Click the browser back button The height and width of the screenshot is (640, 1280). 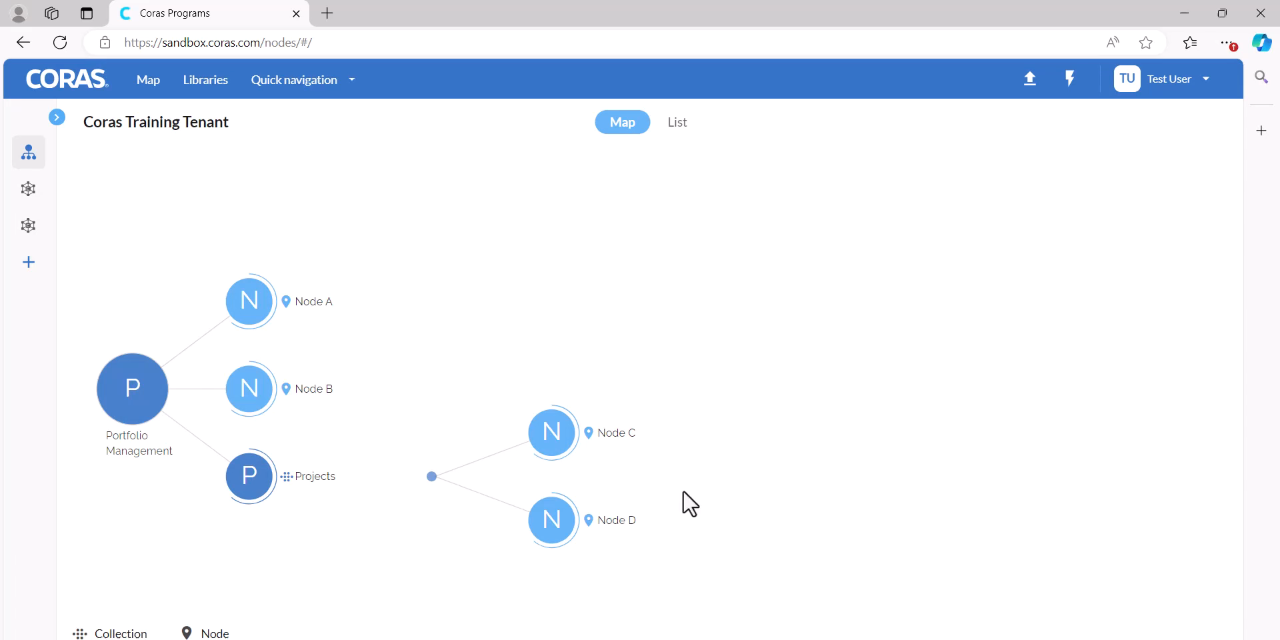[x=23, y=42]
